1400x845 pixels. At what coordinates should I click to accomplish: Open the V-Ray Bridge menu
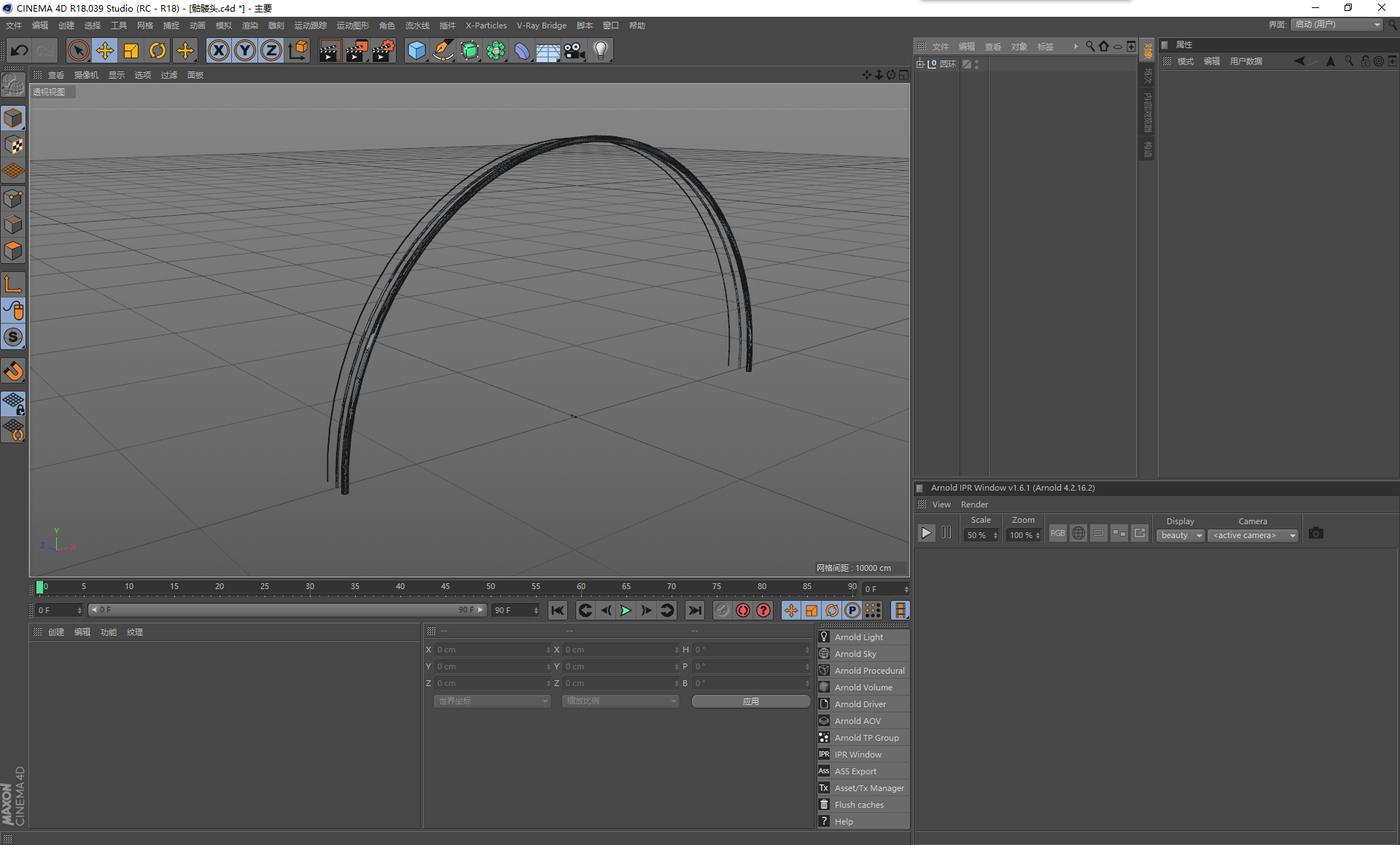[541, 26]
